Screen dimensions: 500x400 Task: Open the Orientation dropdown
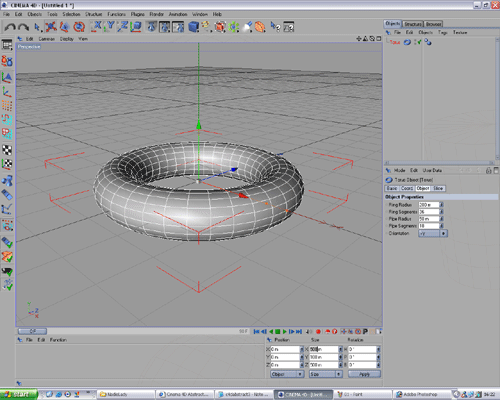coord(433,233)
